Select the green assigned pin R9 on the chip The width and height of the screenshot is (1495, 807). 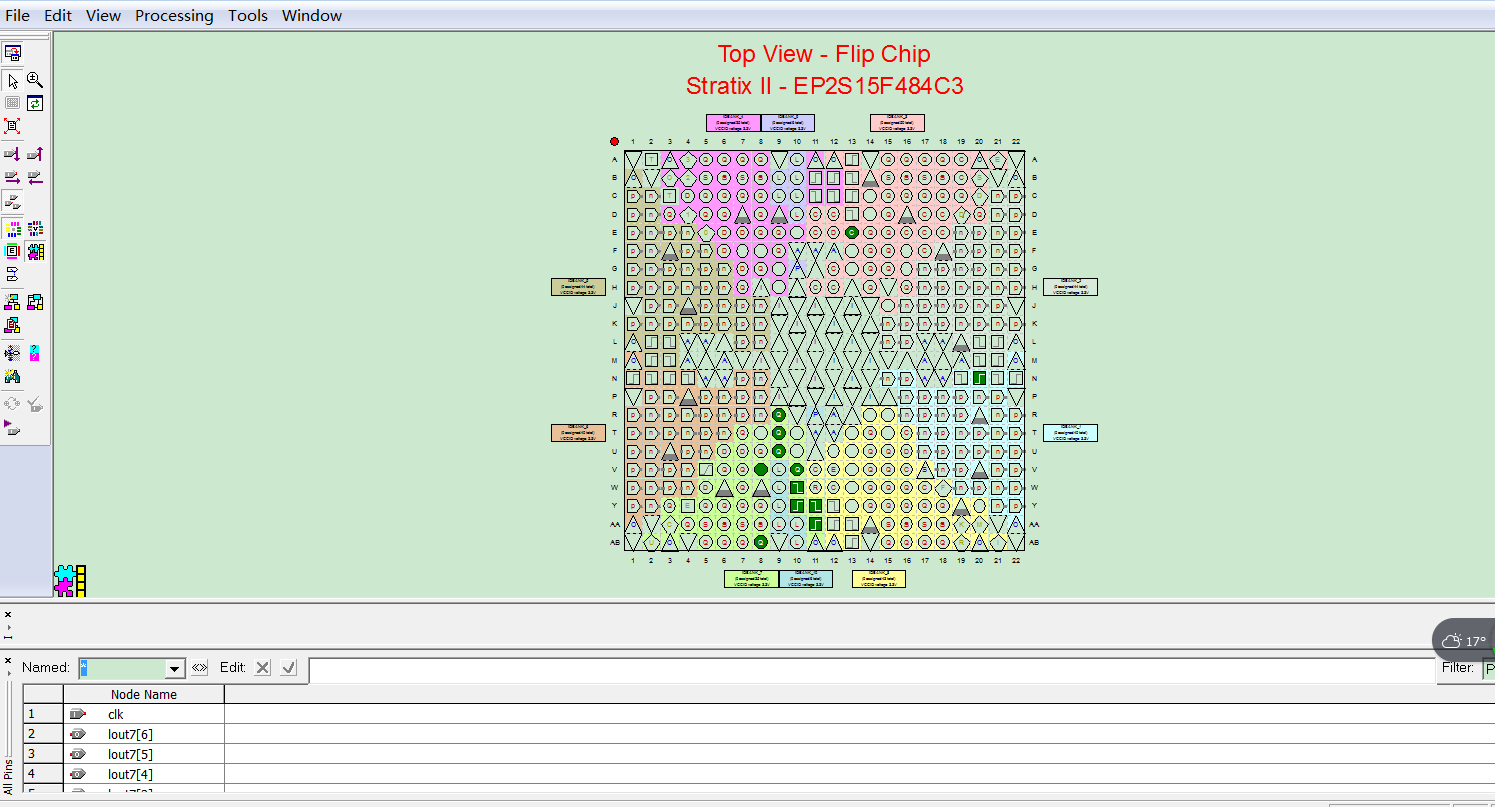[x=779, y=414]
